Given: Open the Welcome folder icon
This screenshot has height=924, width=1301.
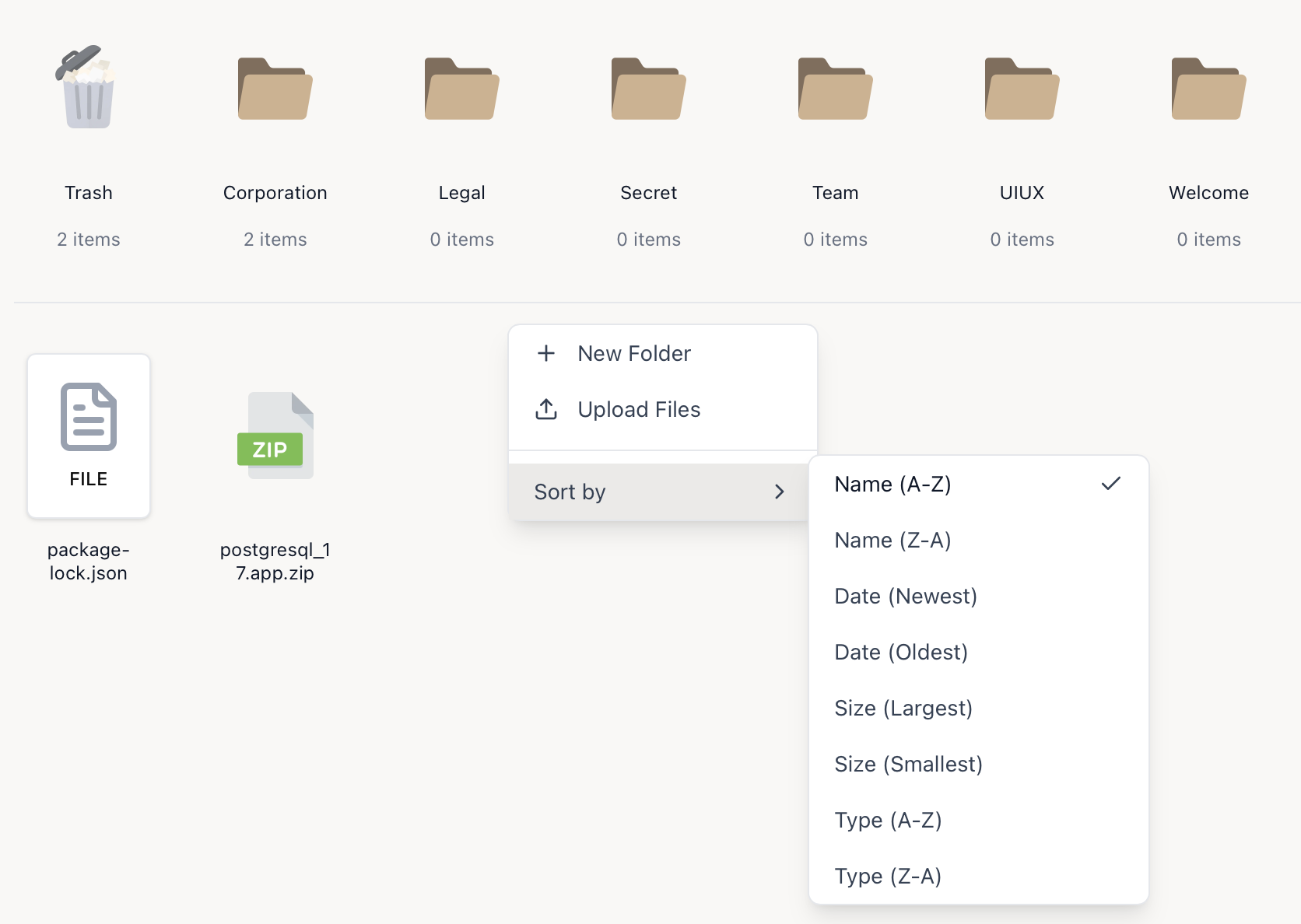Looking at the screenshot, I should (x=1208, y=89).
